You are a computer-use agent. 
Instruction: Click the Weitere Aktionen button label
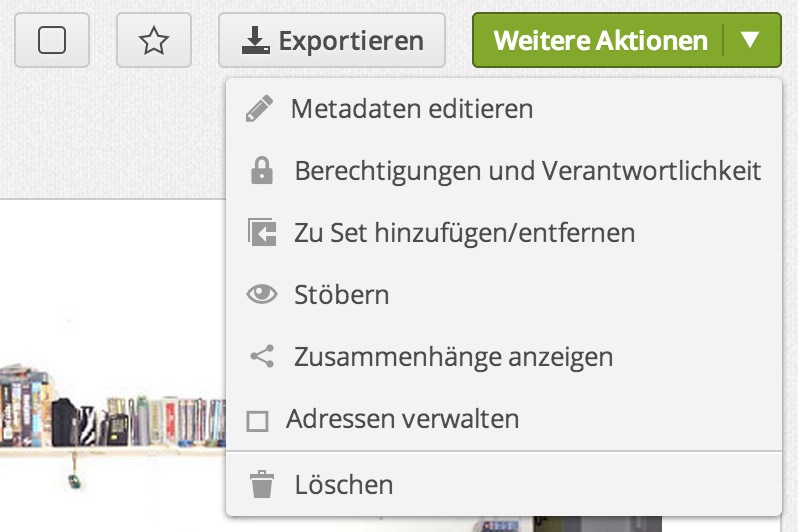600,41
